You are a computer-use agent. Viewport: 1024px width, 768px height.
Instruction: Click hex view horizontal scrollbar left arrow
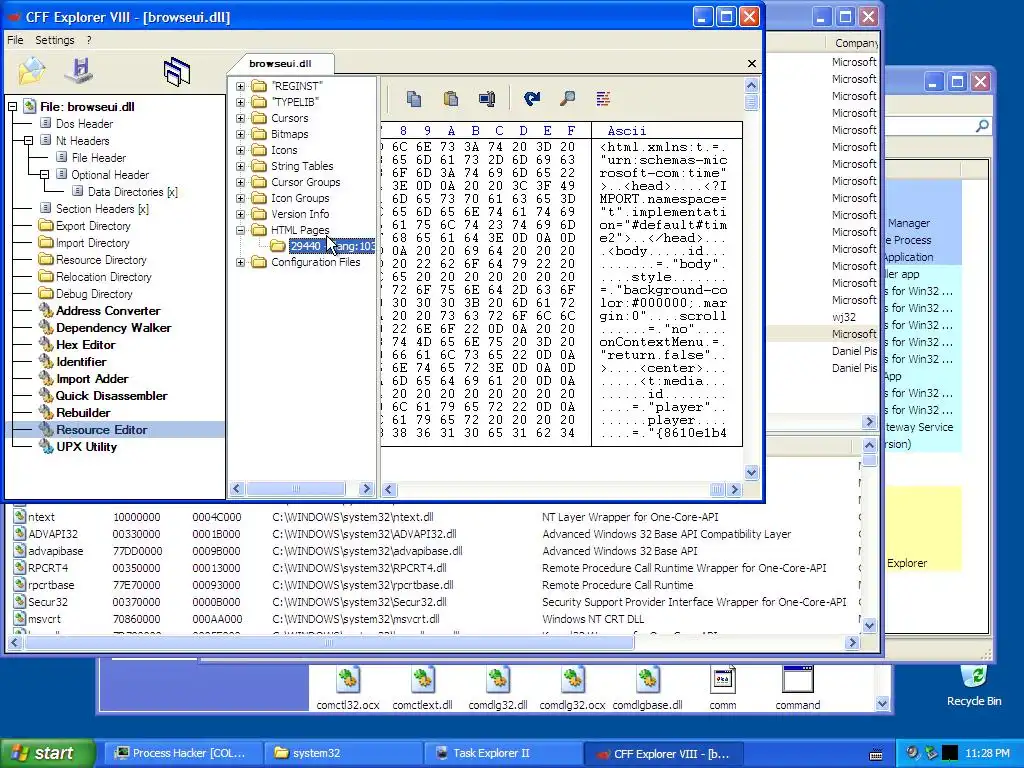click(x=389, y=489)
